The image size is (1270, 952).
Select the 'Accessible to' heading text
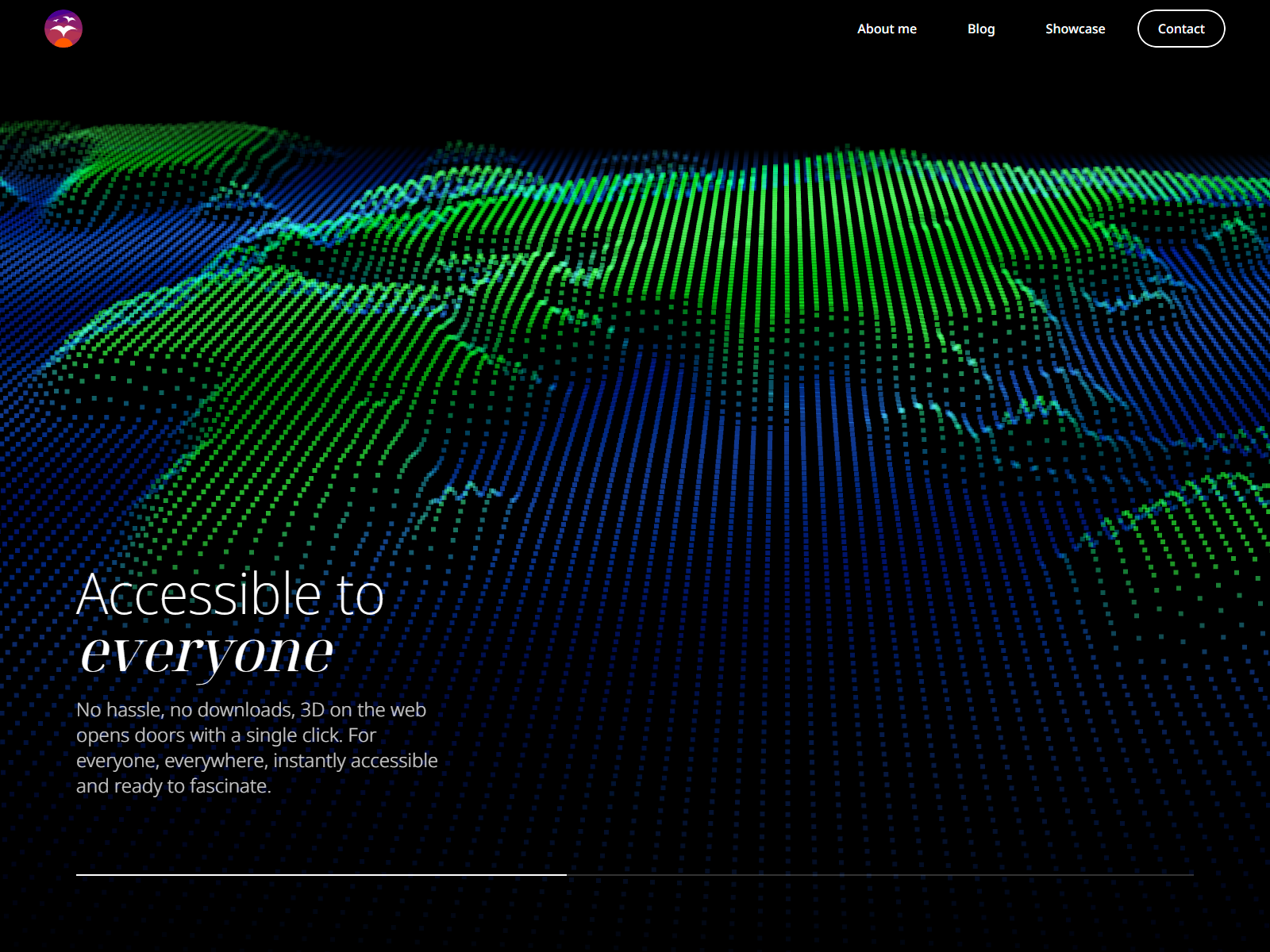(230, 594)
